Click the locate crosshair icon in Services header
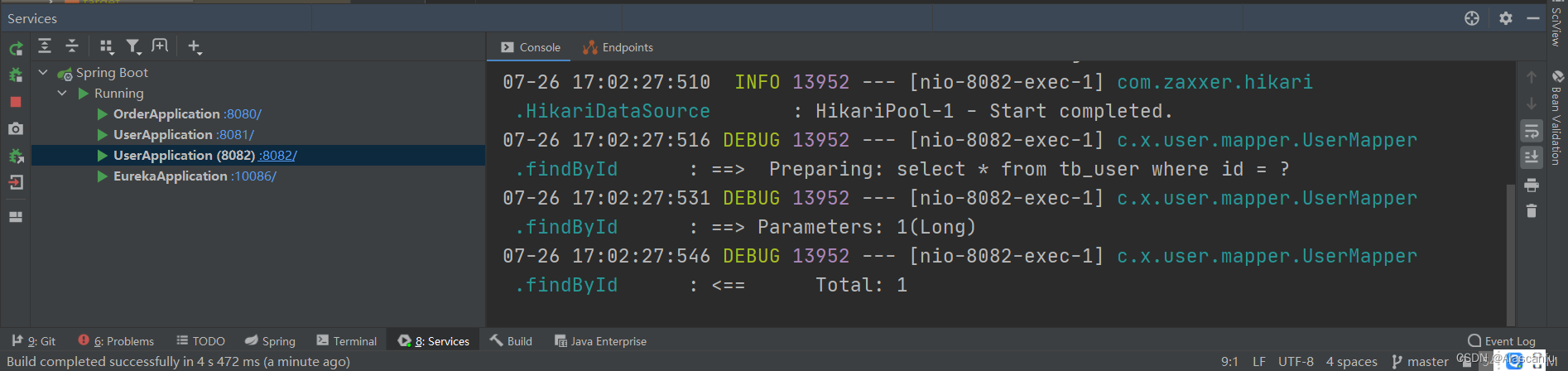Image resolution: width=1568 pixels, height=371 pixels. pyautogui.click(x=1472, y=18)
